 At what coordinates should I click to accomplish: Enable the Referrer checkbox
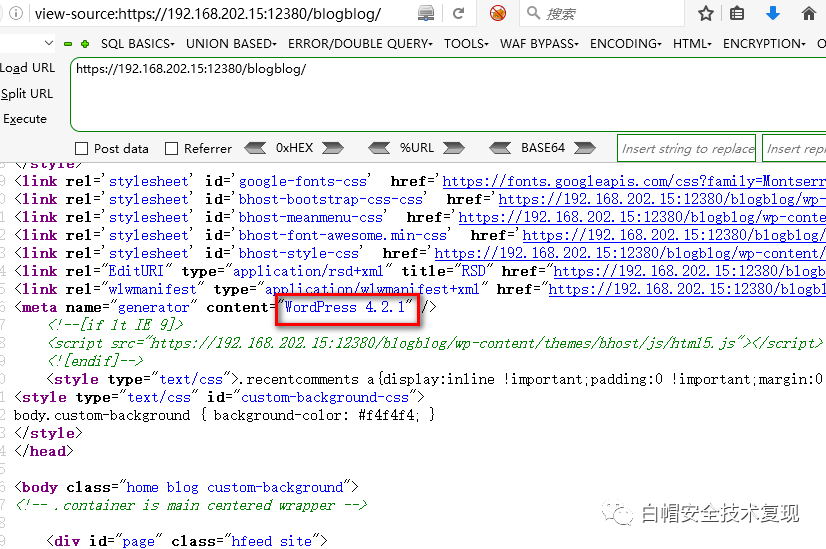coord(172,149)
